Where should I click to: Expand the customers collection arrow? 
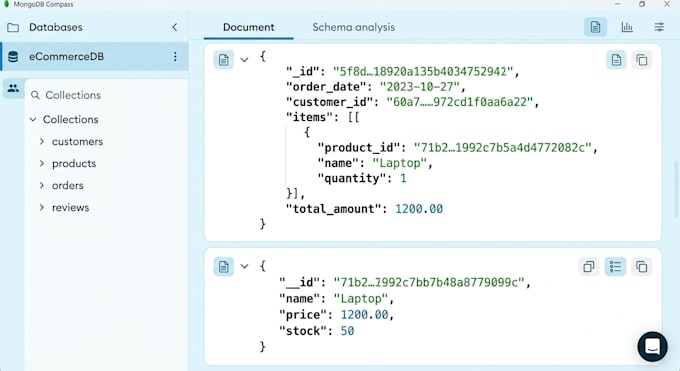tap(42, 141)
